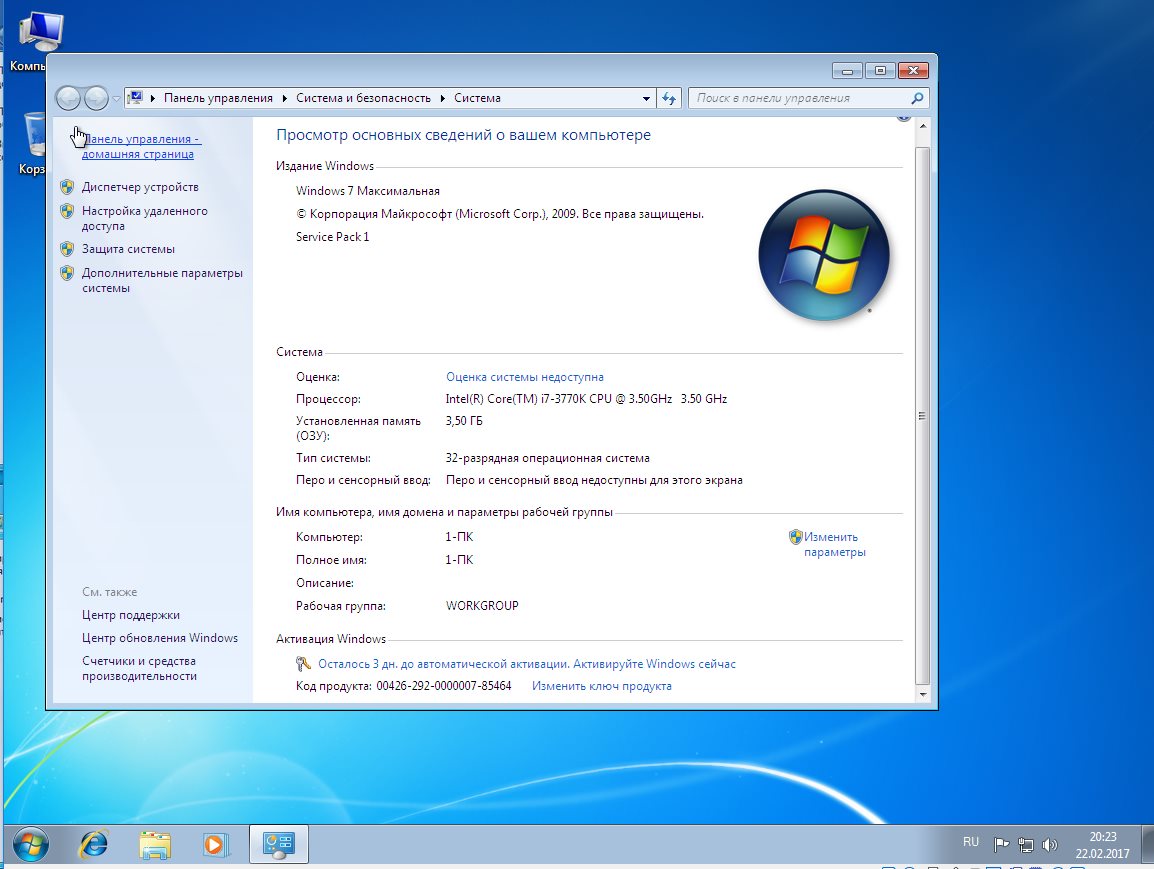Open Центр поддержки link
Screen dimensions: 1154x869
[130, 615]
